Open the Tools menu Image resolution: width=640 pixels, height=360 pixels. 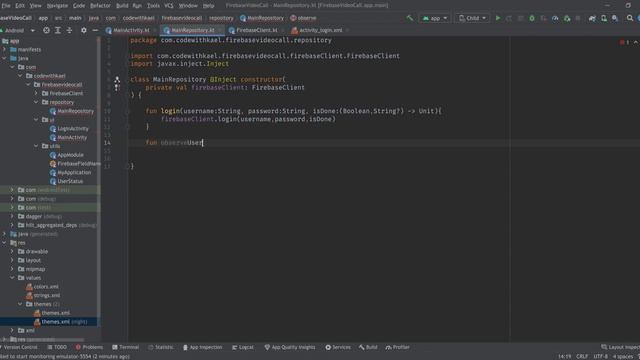[153, 6]
